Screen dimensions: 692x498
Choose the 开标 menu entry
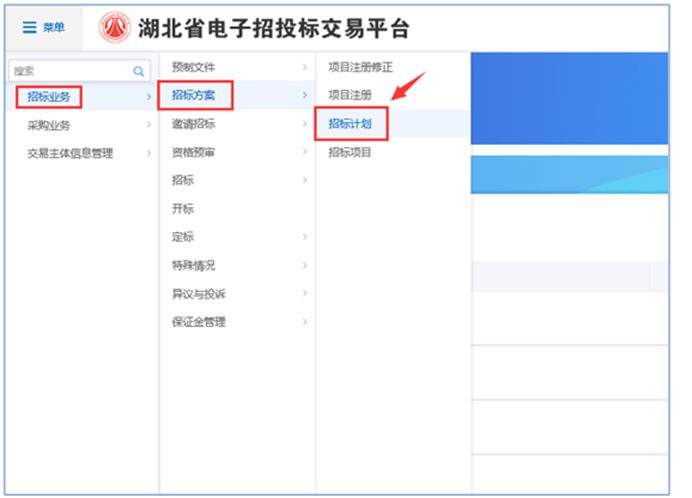183,209
